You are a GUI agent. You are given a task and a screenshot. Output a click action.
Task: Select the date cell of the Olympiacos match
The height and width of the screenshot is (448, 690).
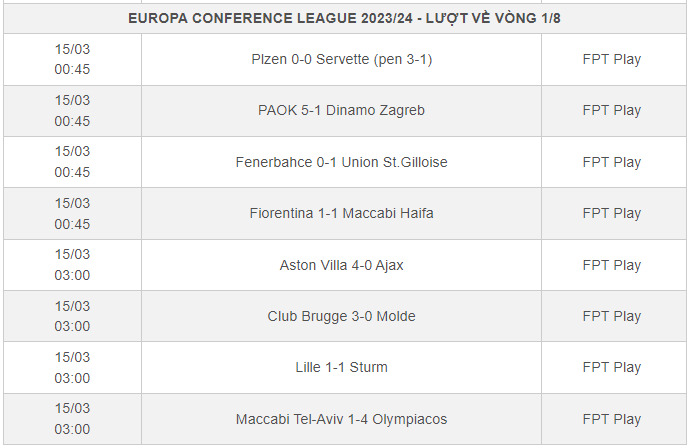point(72,419)
